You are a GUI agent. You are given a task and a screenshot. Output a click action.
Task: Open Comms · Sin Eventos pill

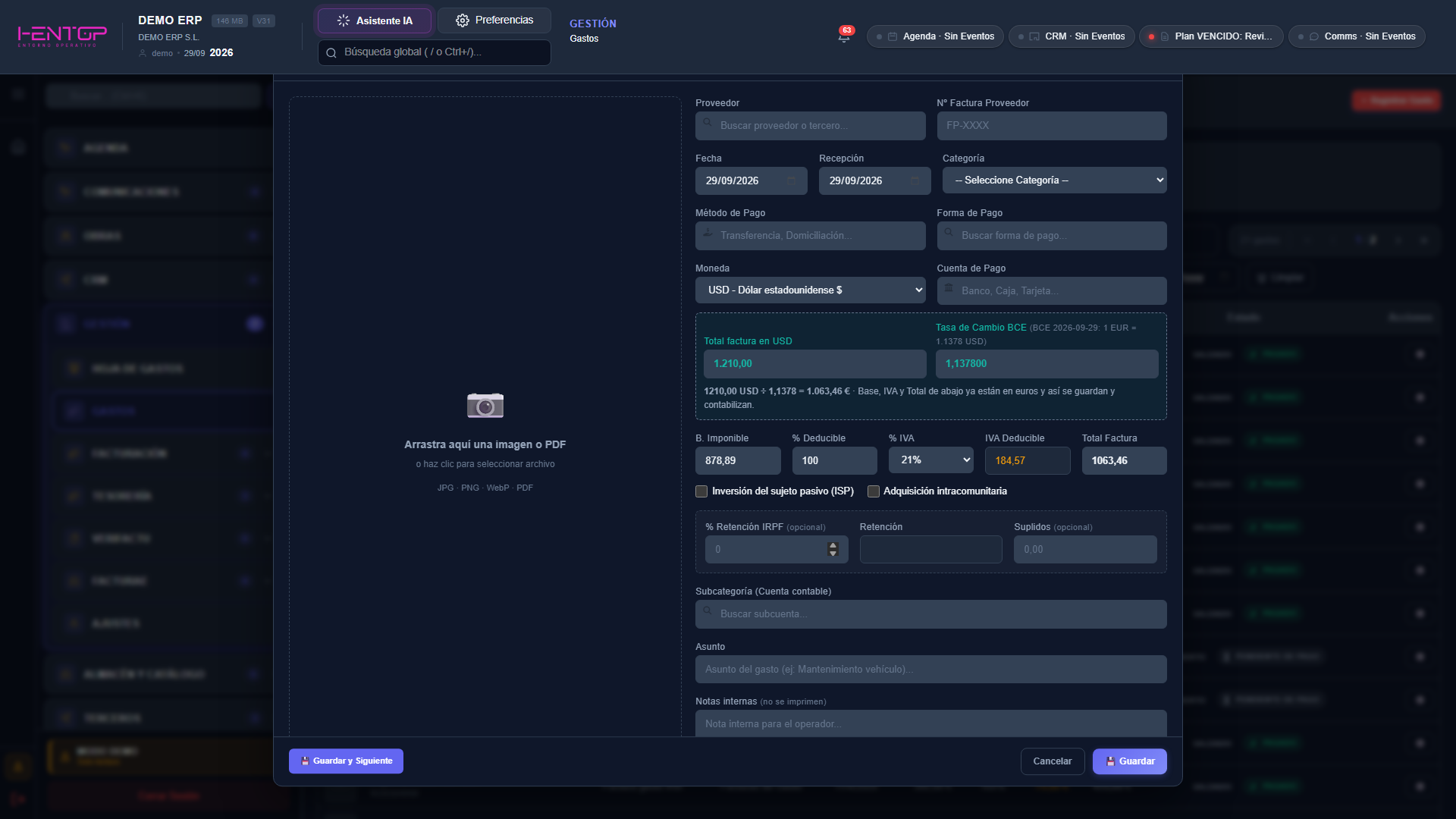pyautogui.click(x=1357, y=36)
